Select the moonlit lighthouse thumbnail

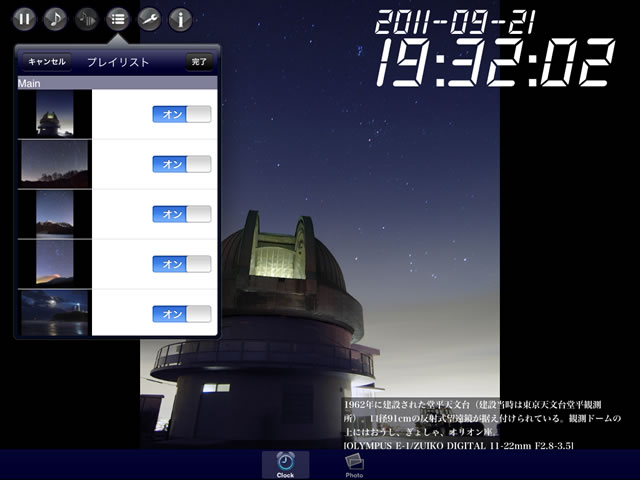coord(55,313)
